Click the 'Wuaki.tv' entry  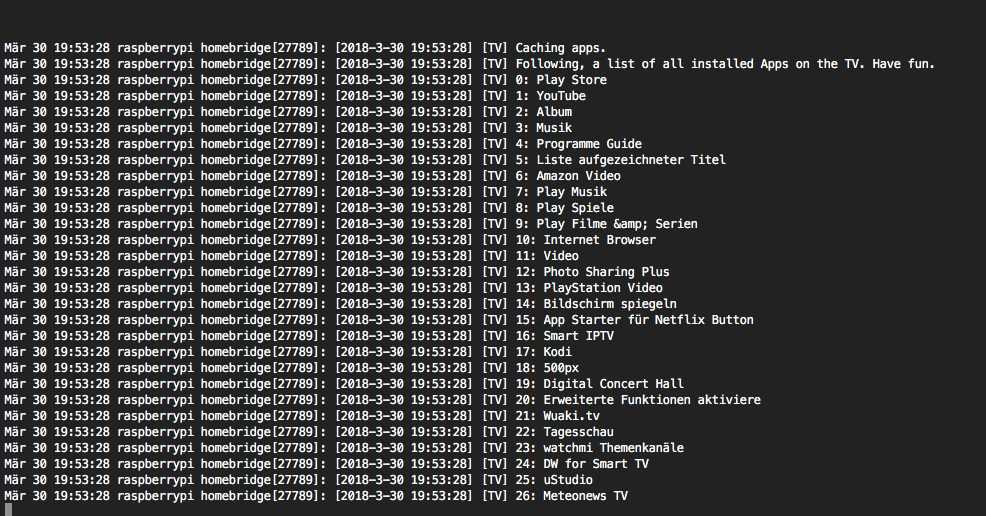pos(571,416)
